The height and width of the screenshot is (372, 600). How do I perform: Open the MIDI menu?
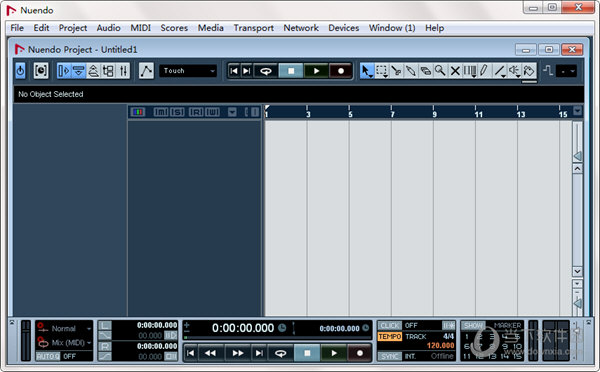(x=140, y=28)
